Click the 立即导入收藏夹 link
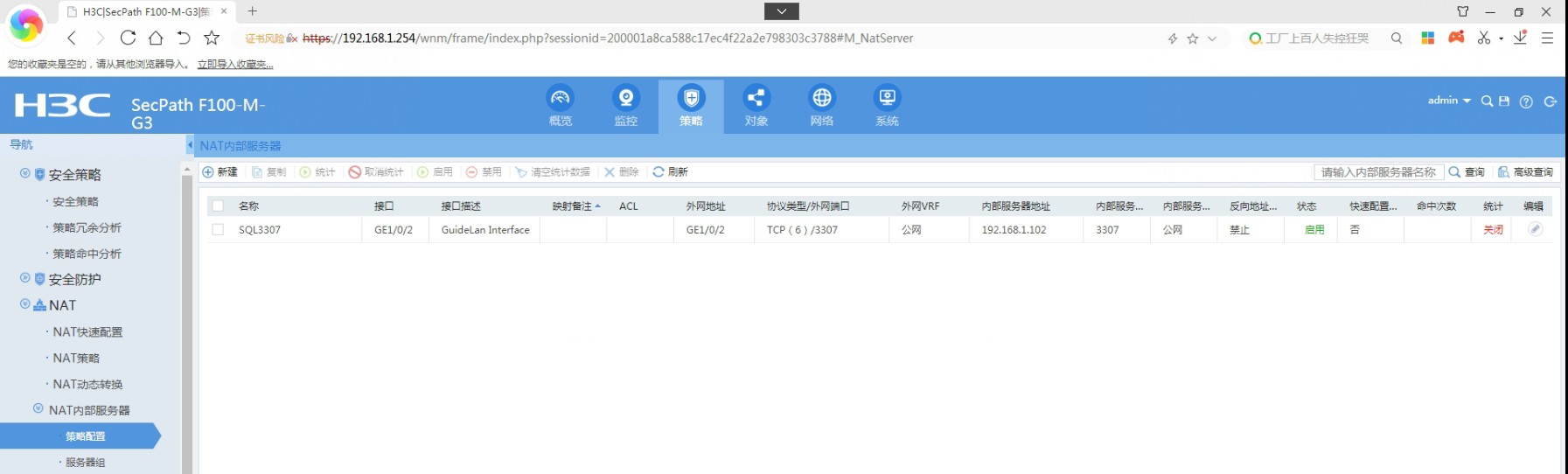The width and height of the screenshot is (1568, 474). point(235,64)
